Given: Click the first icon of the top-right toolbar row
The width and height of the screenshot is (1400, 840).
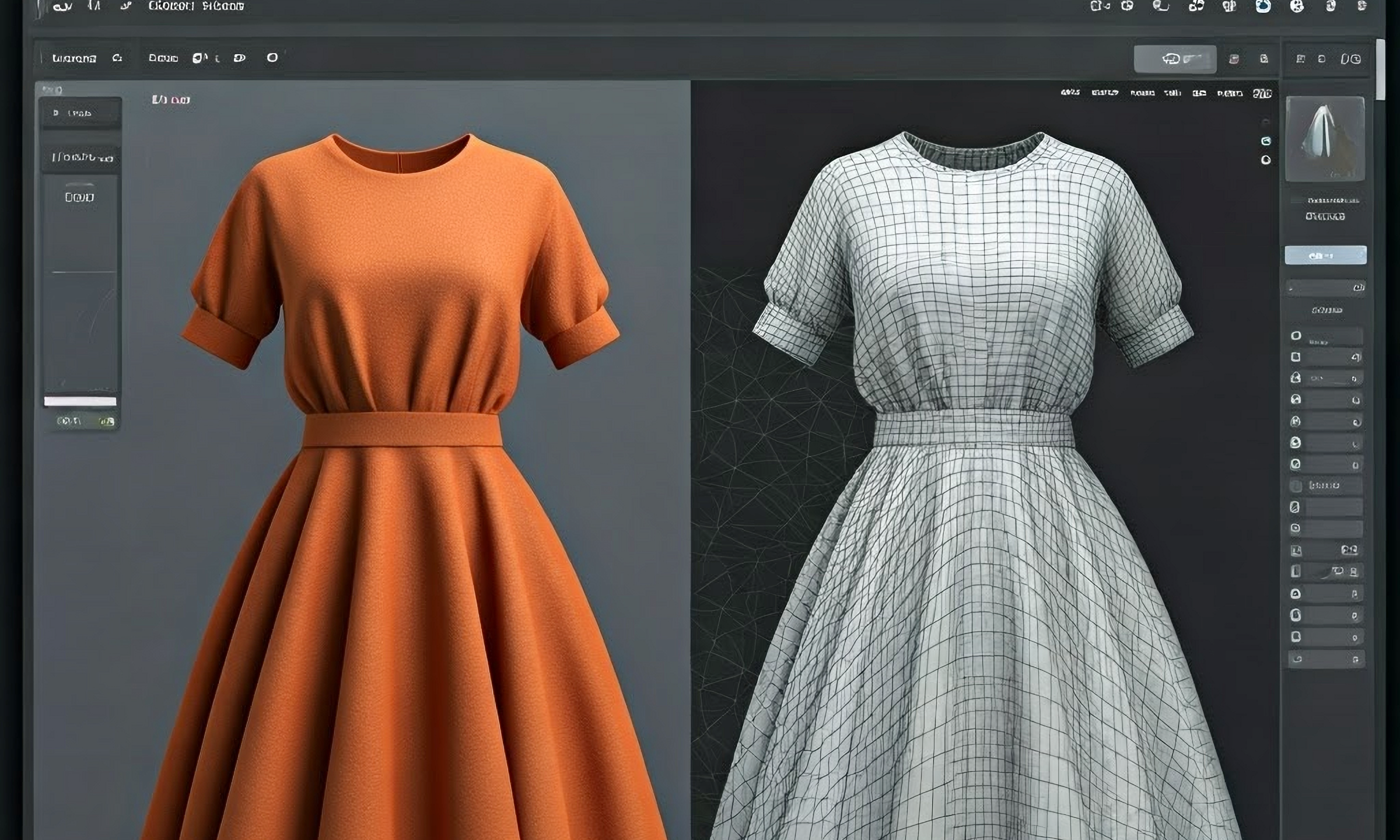Looking at the screenshot, I should pyautogui.click(x=1100, y=6).
